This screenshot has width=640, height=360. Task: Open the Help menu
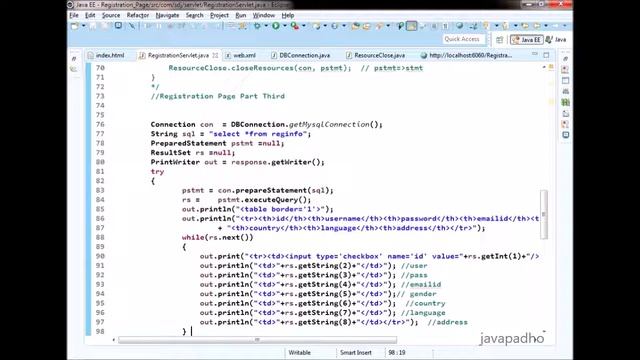click(x=287, y=15)
